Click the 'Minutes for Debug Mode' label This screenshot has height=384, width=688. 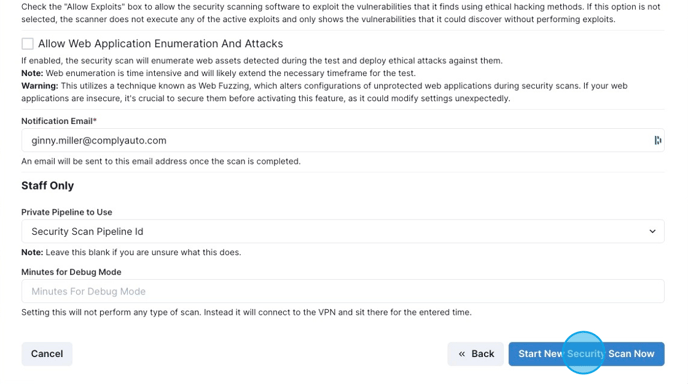71,272
